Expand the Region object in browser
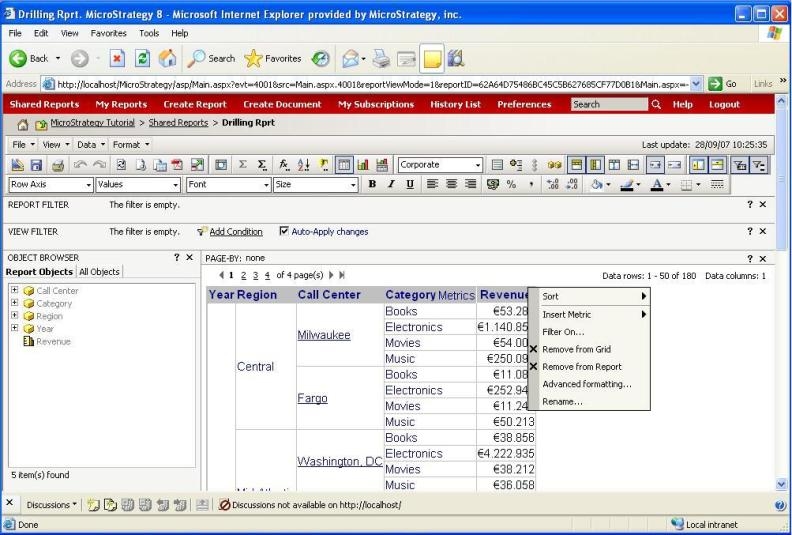 (x=15, y=316)
